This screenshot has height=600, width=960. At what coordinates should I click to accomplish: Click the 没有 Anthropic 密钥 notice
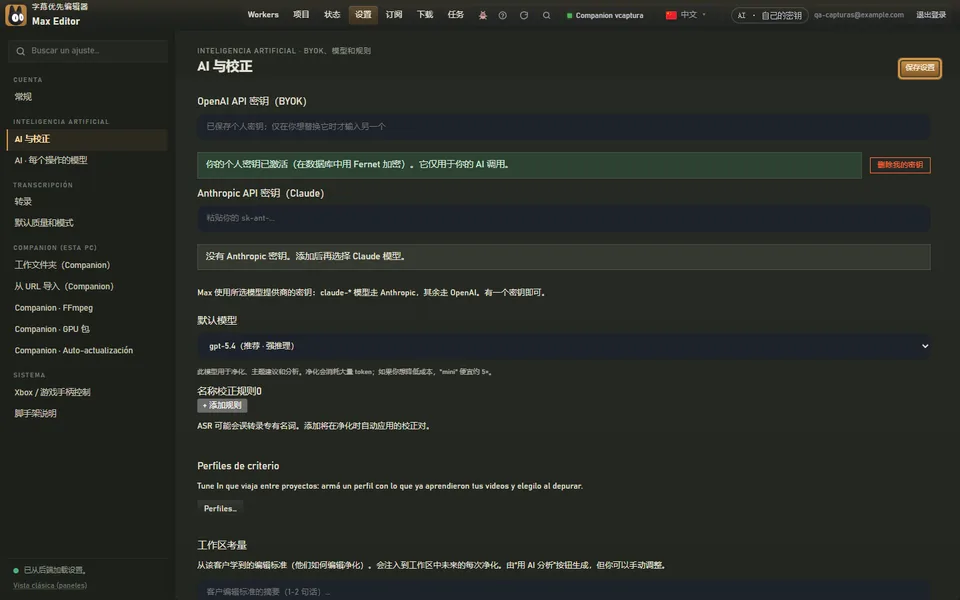[x=563, y=257]
